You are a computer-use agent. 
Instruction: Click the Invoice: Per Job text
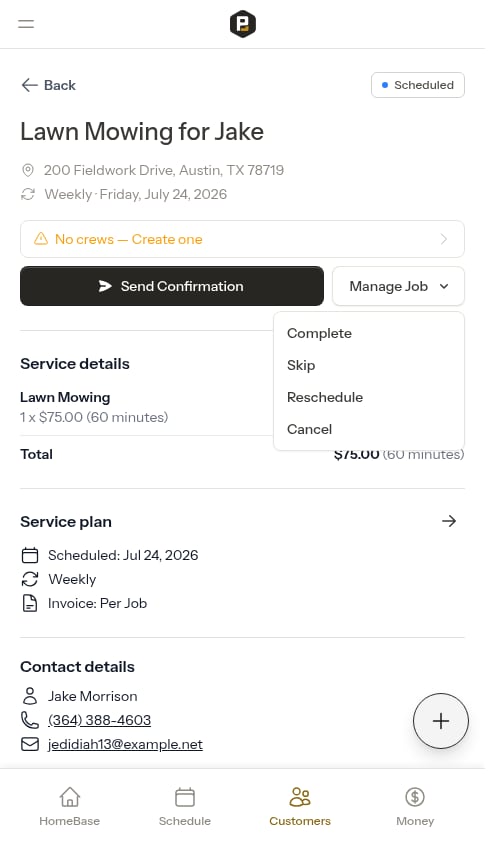point(98,603)
